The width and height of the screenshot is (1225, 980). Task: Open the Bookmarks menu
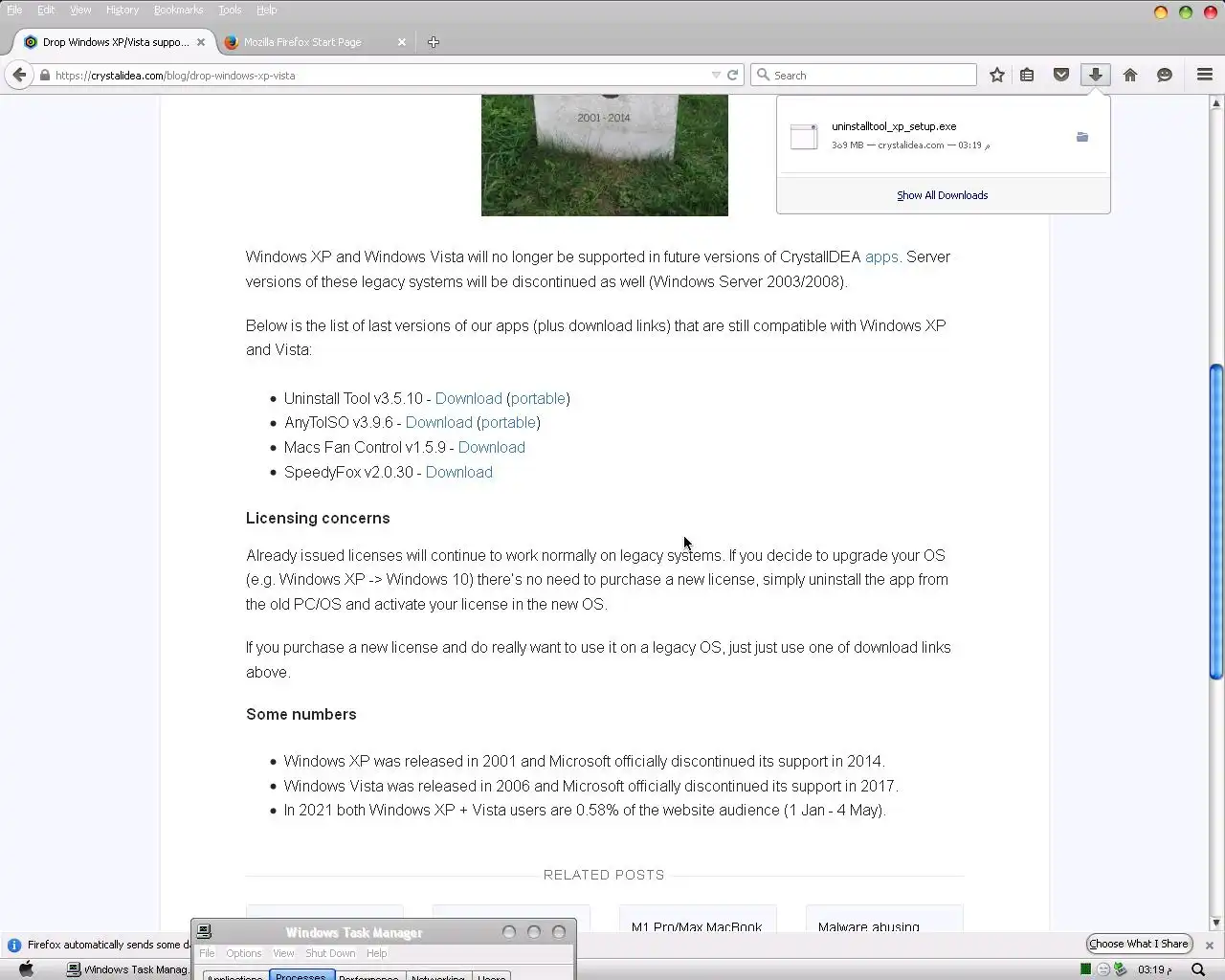pyautogui.click(x=178, y=10)
